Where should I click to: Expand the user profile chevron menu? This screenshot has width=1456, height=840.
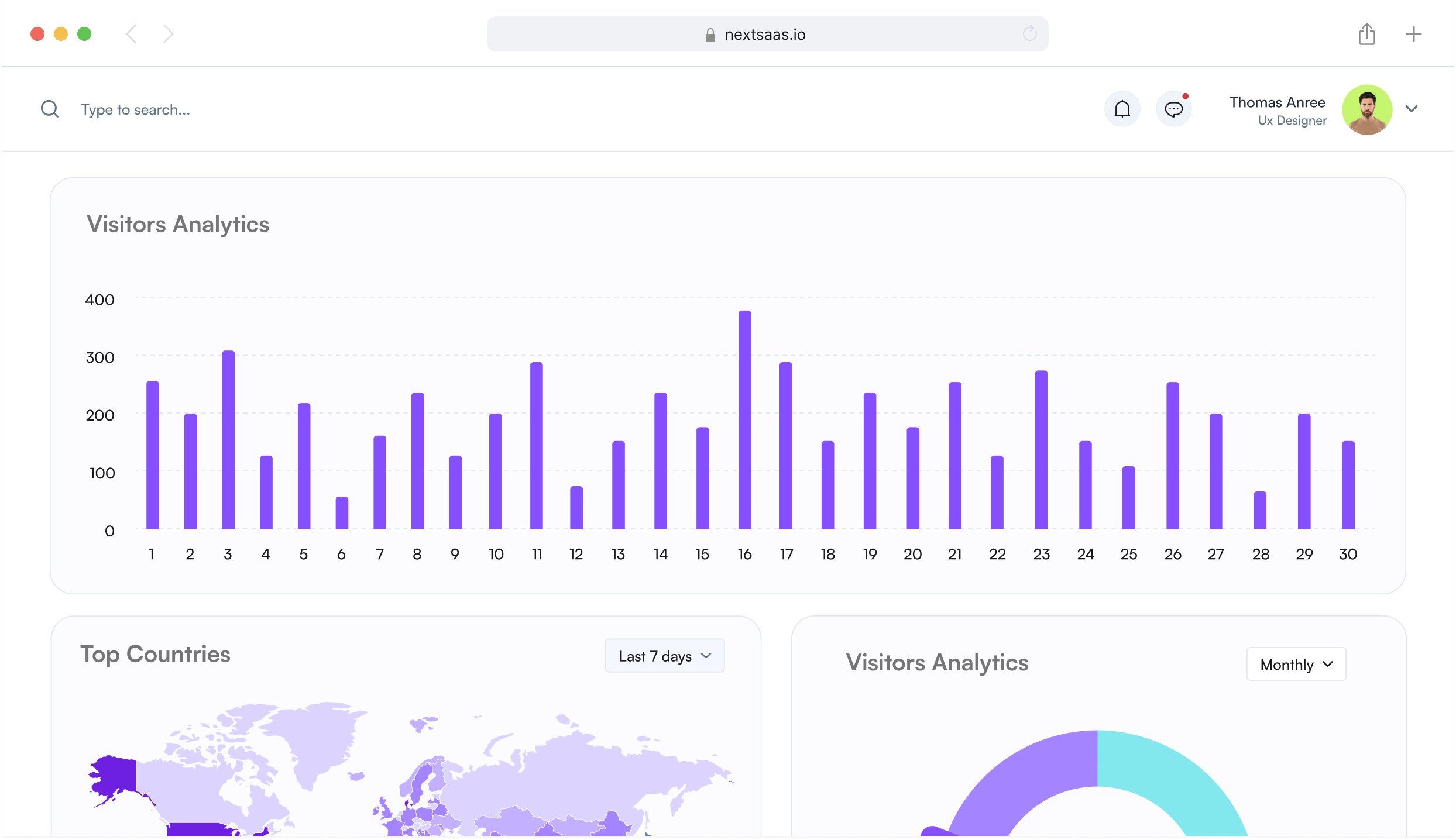click(x=1412, y=109)
